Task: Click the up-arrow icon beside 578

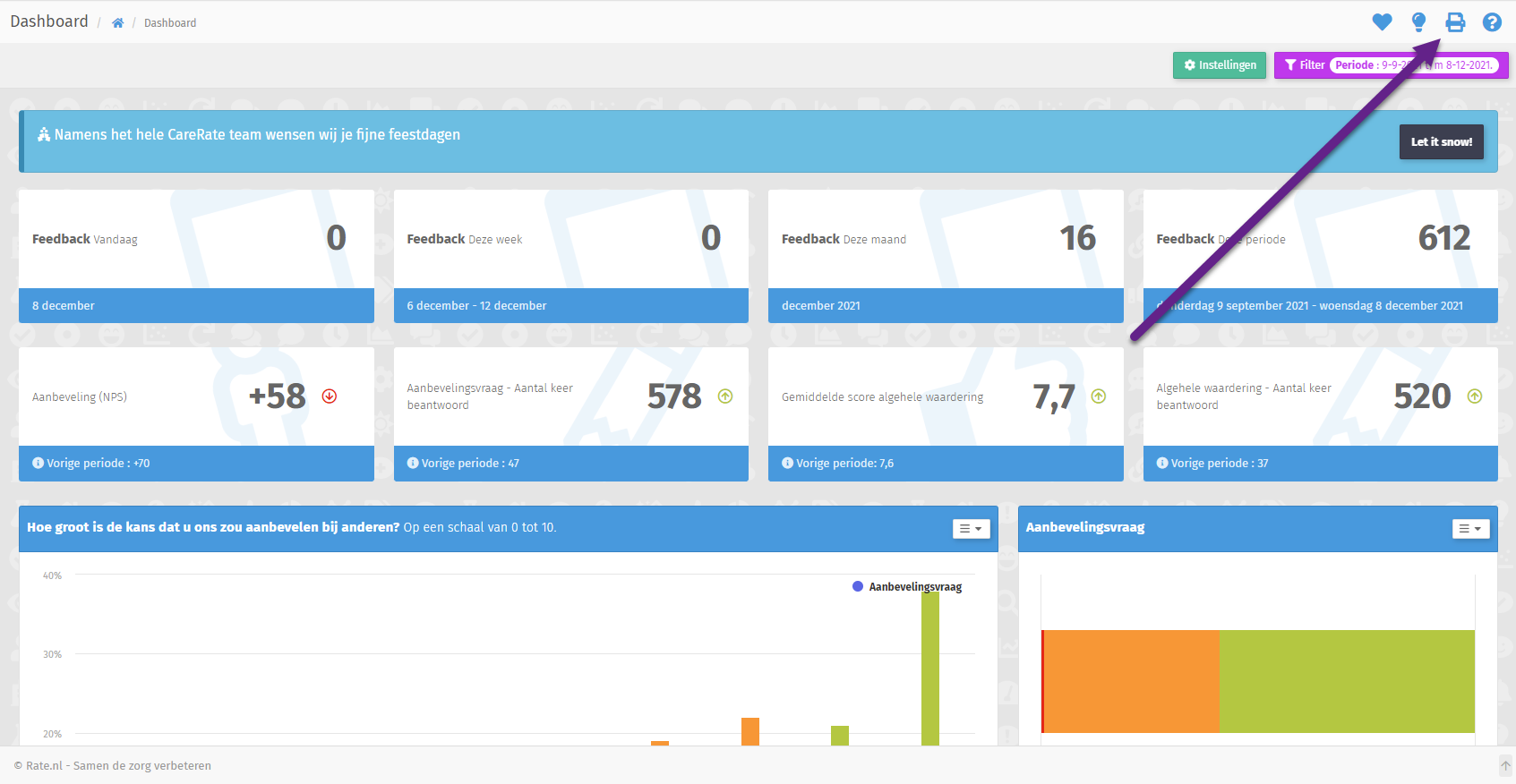Action: pos(725,396)
